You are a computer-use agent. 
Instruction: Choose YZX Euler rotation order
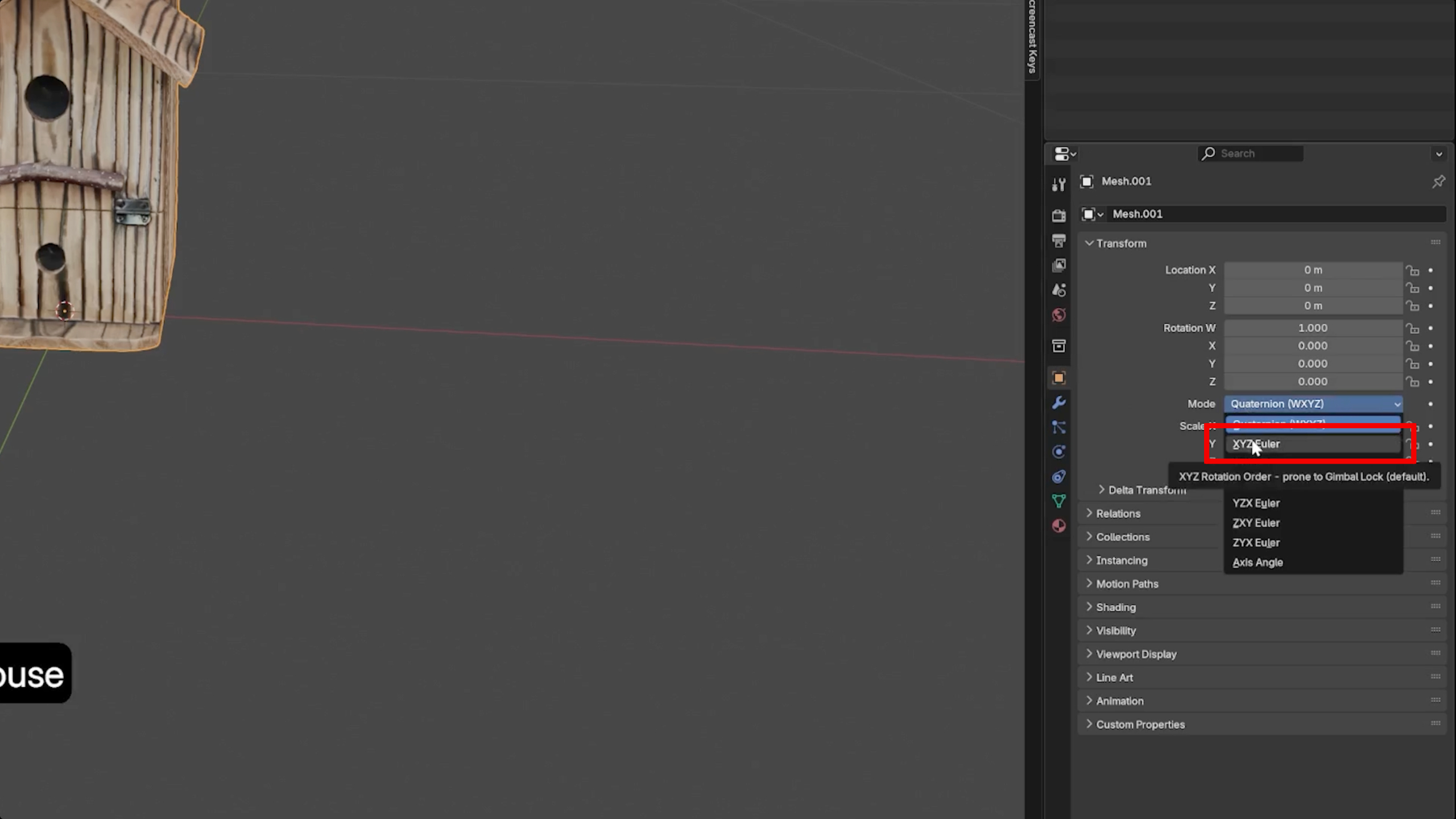pyautogui.click(x=1256, y=503)
